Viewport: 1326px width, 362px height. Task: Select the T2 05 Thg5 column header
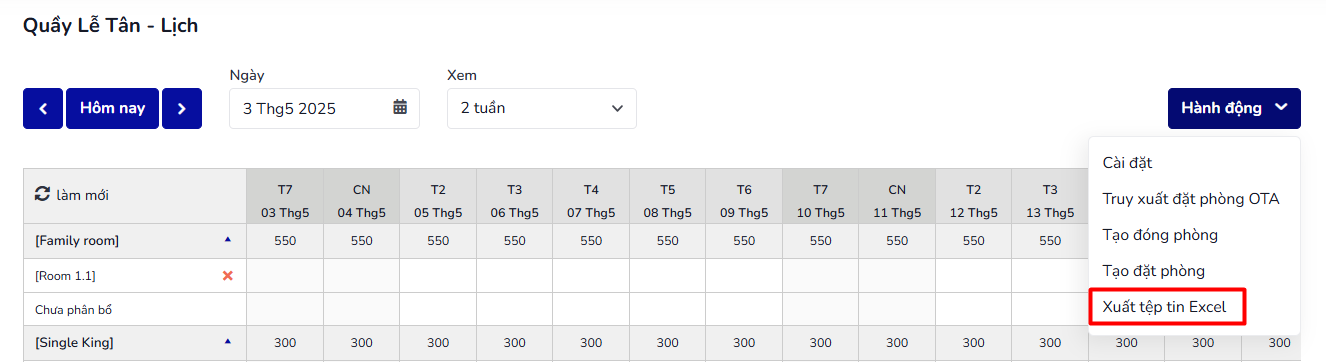point(438,196)
